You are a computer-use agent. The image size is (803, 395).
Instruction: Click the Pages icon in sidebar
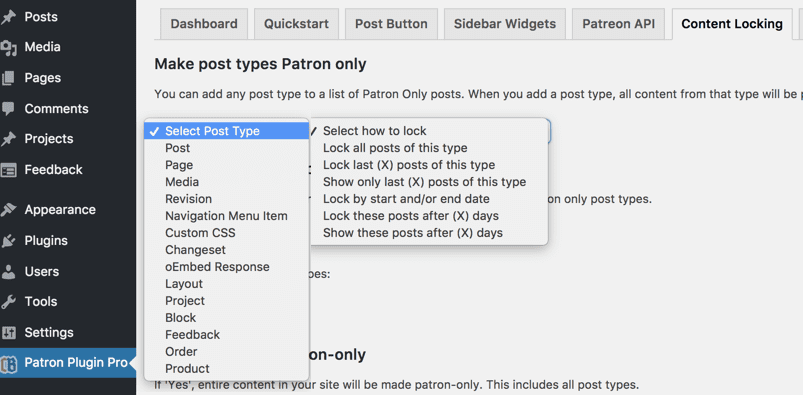(8, 78)
